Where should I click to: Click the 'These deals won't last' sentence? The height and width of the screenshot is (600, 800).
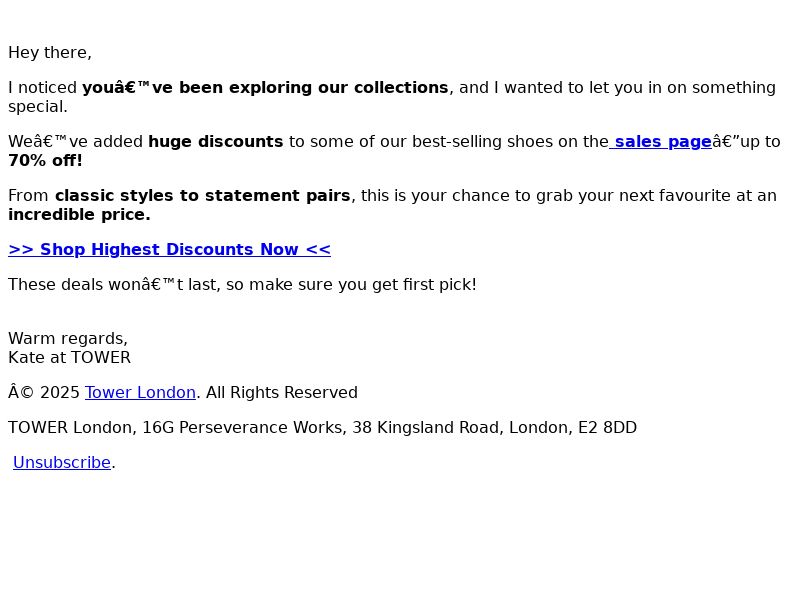pos(242,285)
